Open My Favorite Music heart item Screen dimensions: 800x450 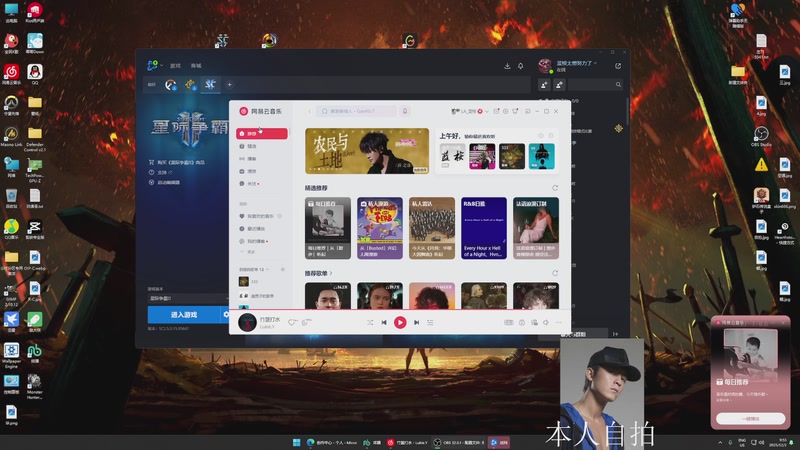[261, 216]
